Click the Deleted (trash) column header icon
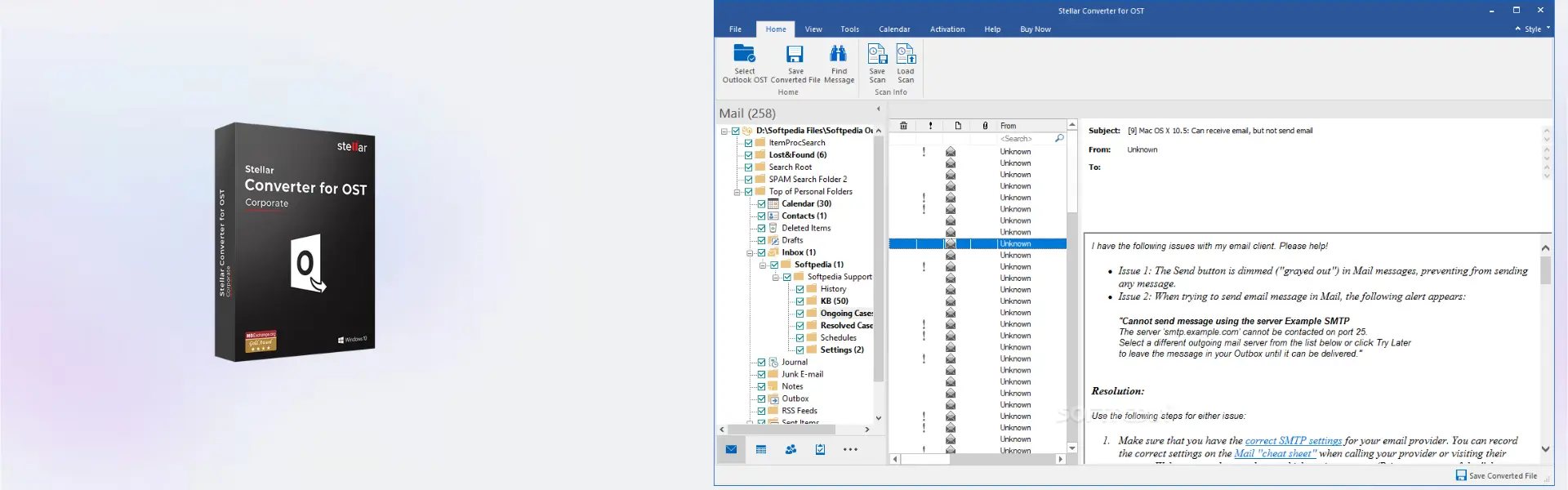This screenshot has width=1568, height=490. (x=903, y=126)
